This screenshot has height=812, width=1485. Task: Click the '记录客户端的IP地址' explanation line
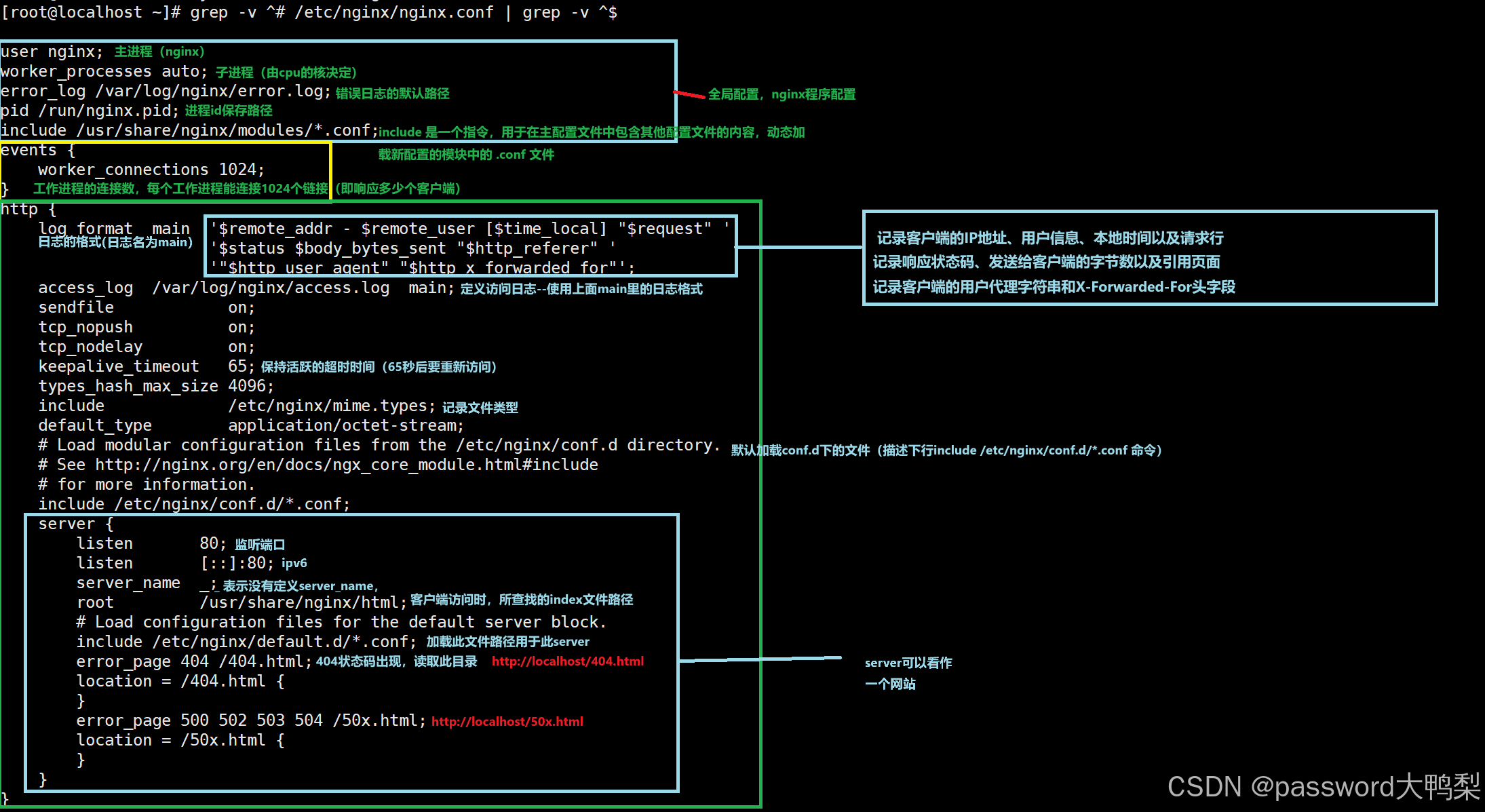coord(1050,238)
